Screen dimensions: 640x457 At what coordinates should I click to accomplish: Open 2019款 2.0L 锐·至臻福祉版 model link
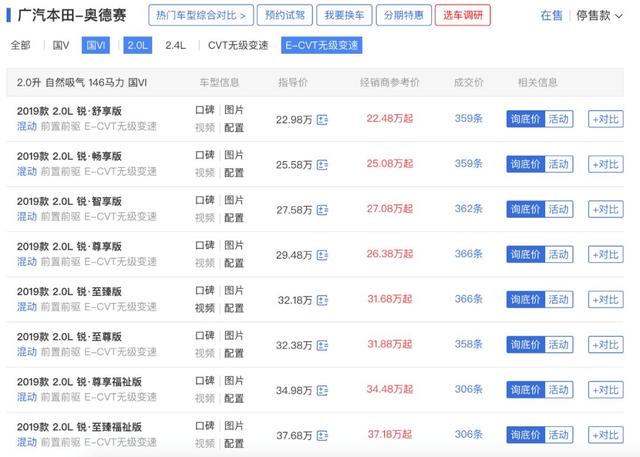click(79, 427)
